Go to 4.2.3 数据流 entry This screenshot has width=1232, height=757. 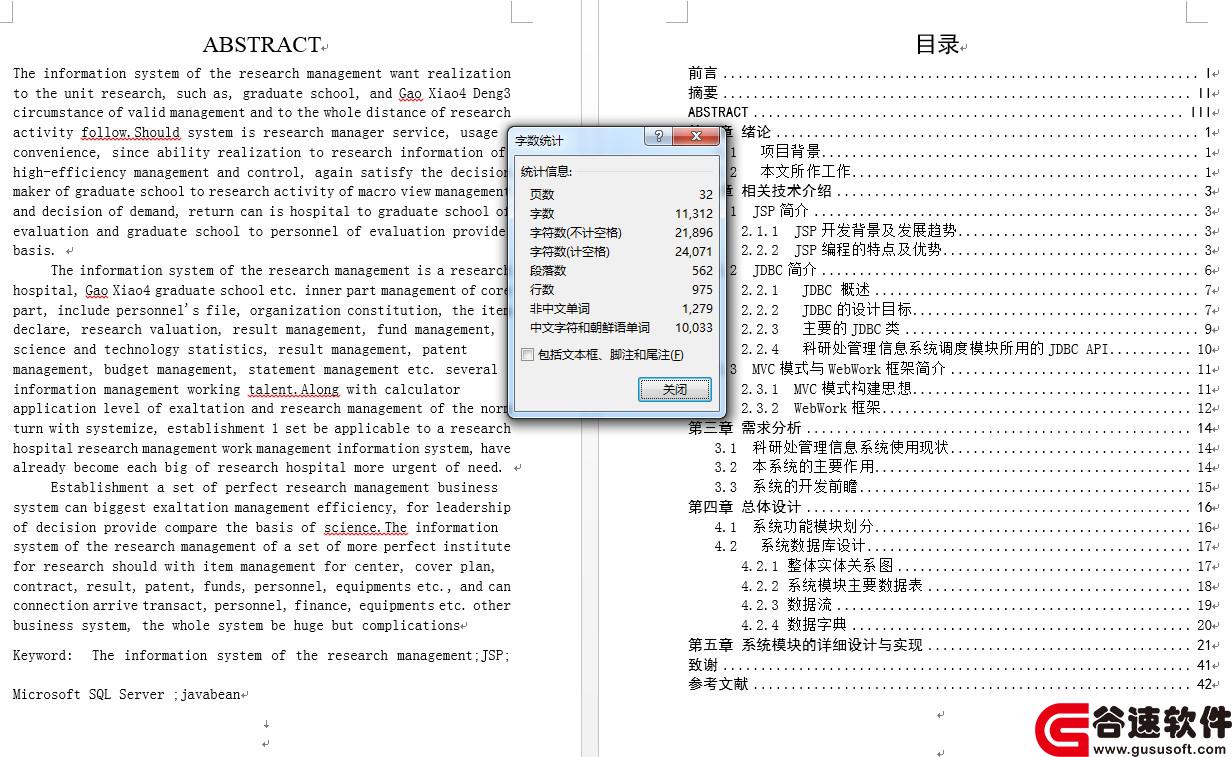click(976, 605)
